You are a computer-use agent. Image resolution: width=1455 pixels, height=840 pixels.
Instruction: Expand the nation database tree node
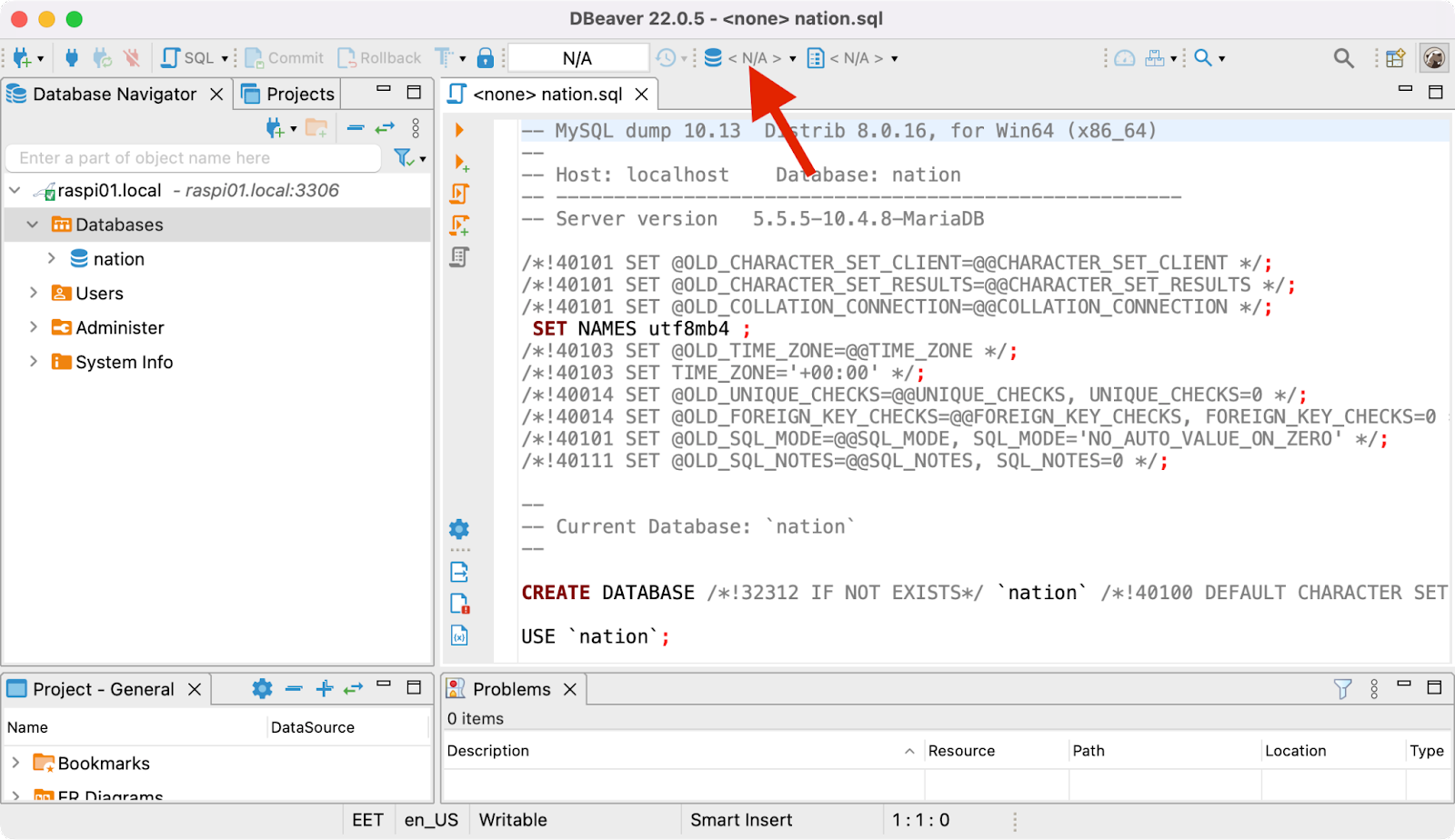52,259
